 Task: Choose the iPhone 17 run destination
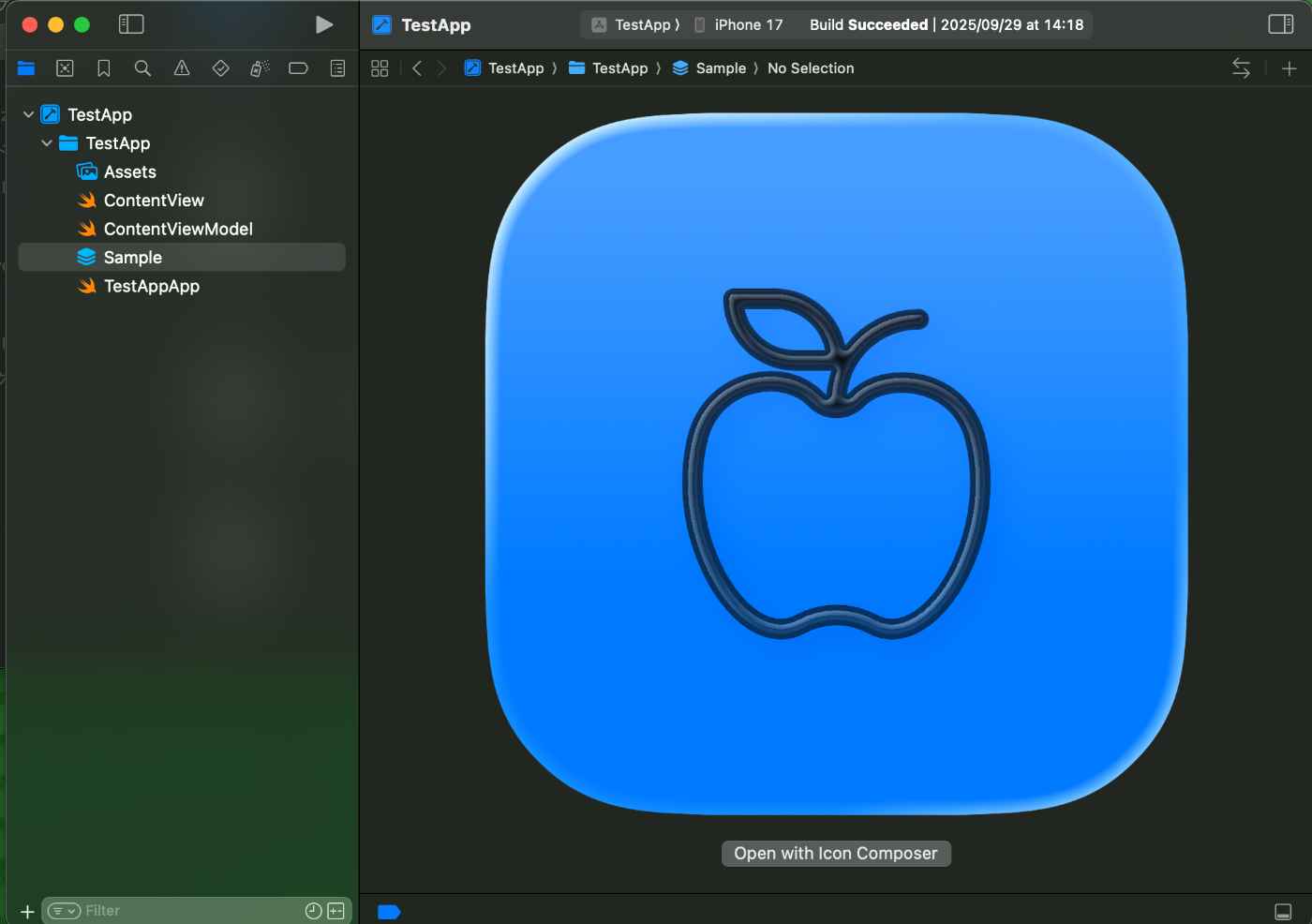tap(739, 25)
